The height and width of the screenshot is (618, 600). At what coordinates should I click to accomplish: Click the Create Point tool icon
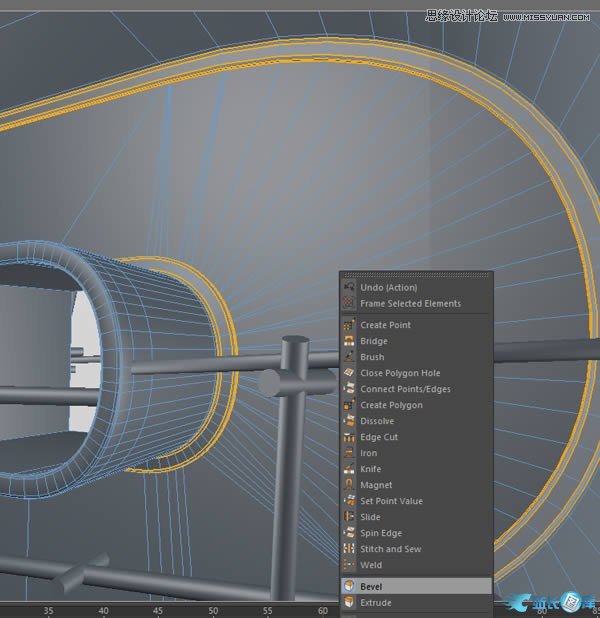349,325
